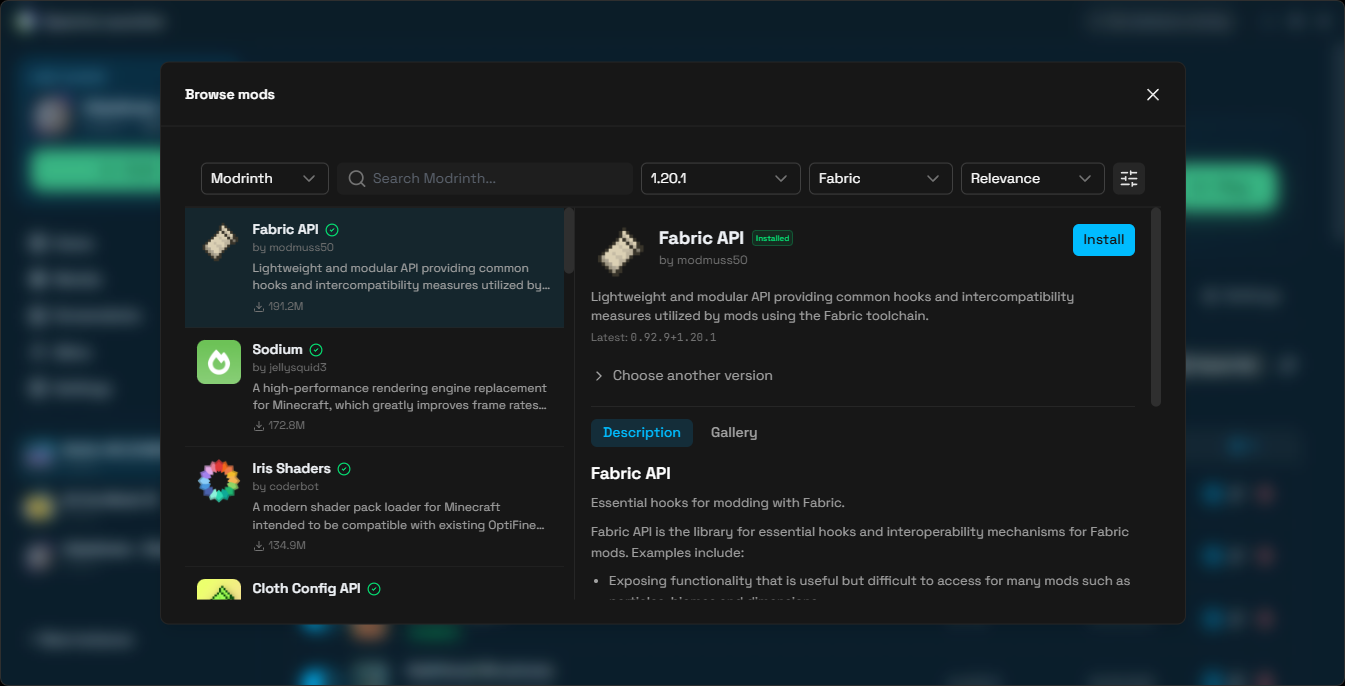Click the Installed badge
The width and height of the screenshot is (1345, 686).
pyautogui.click(x=772, y=238)
